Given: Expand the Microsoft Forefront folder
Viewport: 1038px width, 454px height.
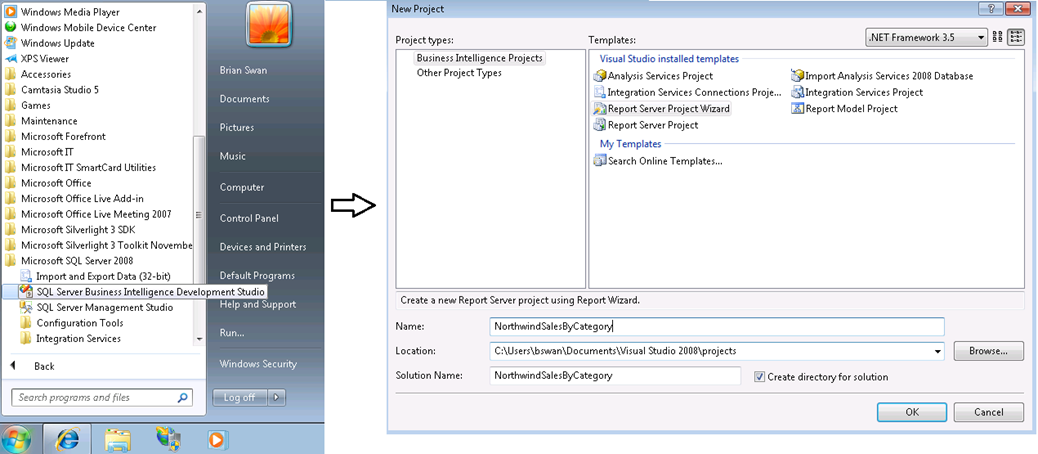Looking at the screenshot, I should pos(55,136).
